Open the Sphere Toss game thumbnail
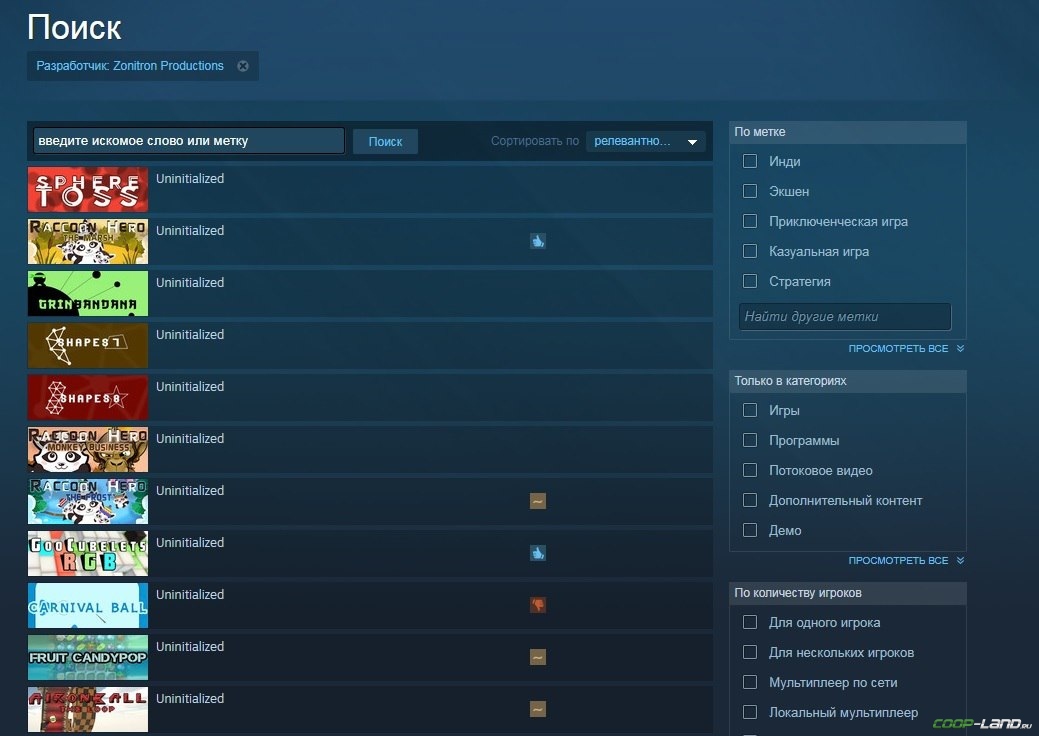Image resolution: width=1039 pixels, height=736 pixels. click(x=88, y=189)
